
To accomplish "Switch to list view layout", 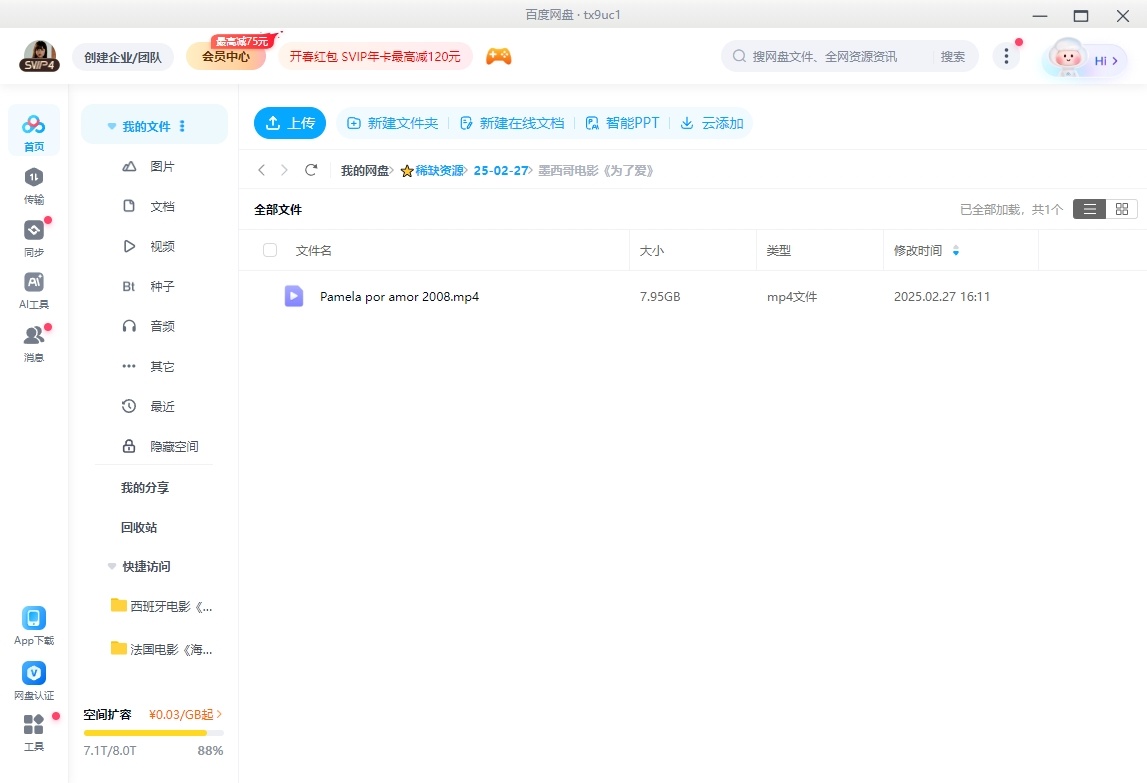I will click(x=1089, y=209).
